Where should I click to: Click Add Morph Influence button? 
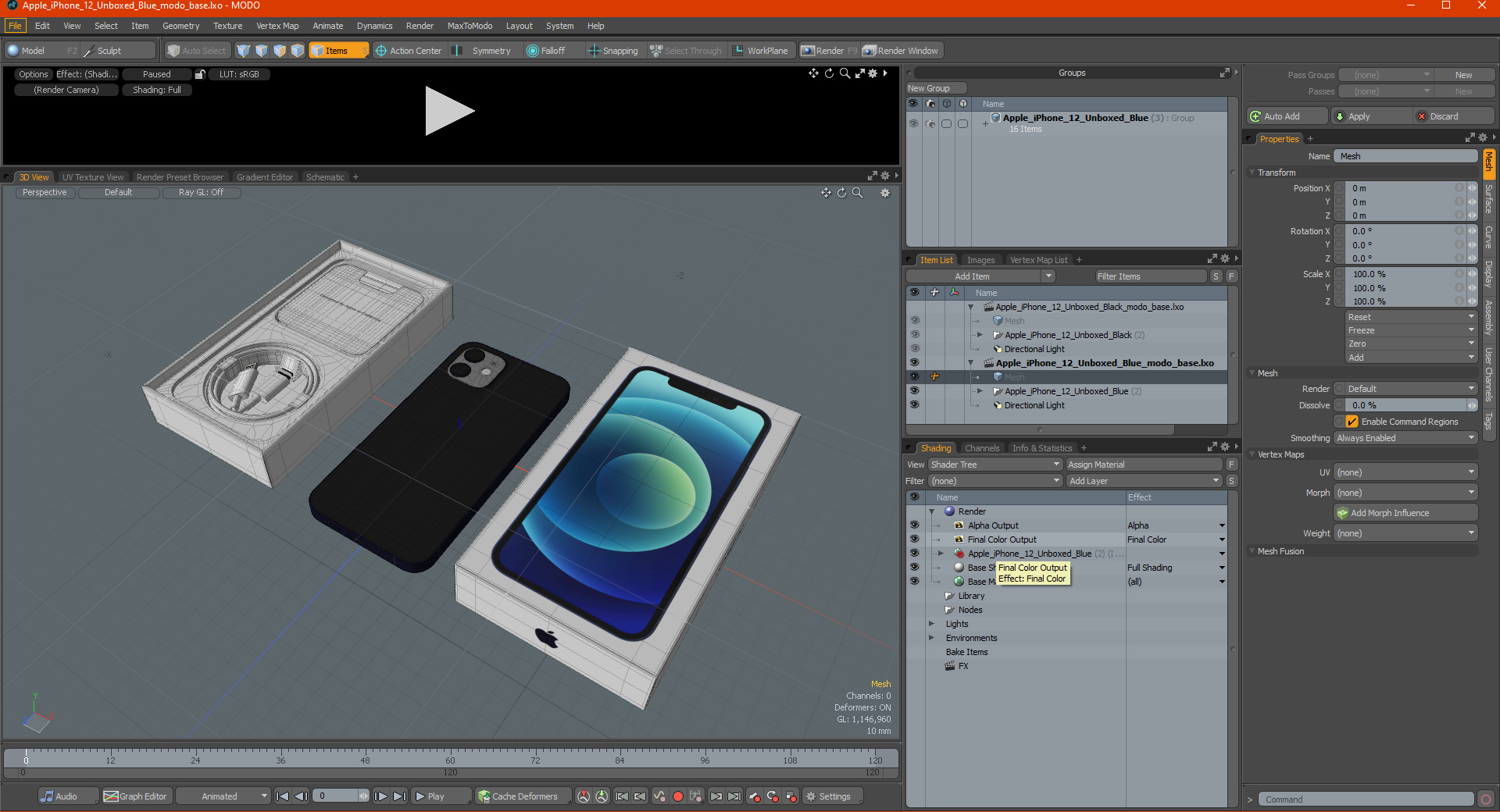tap(1405, 513)
